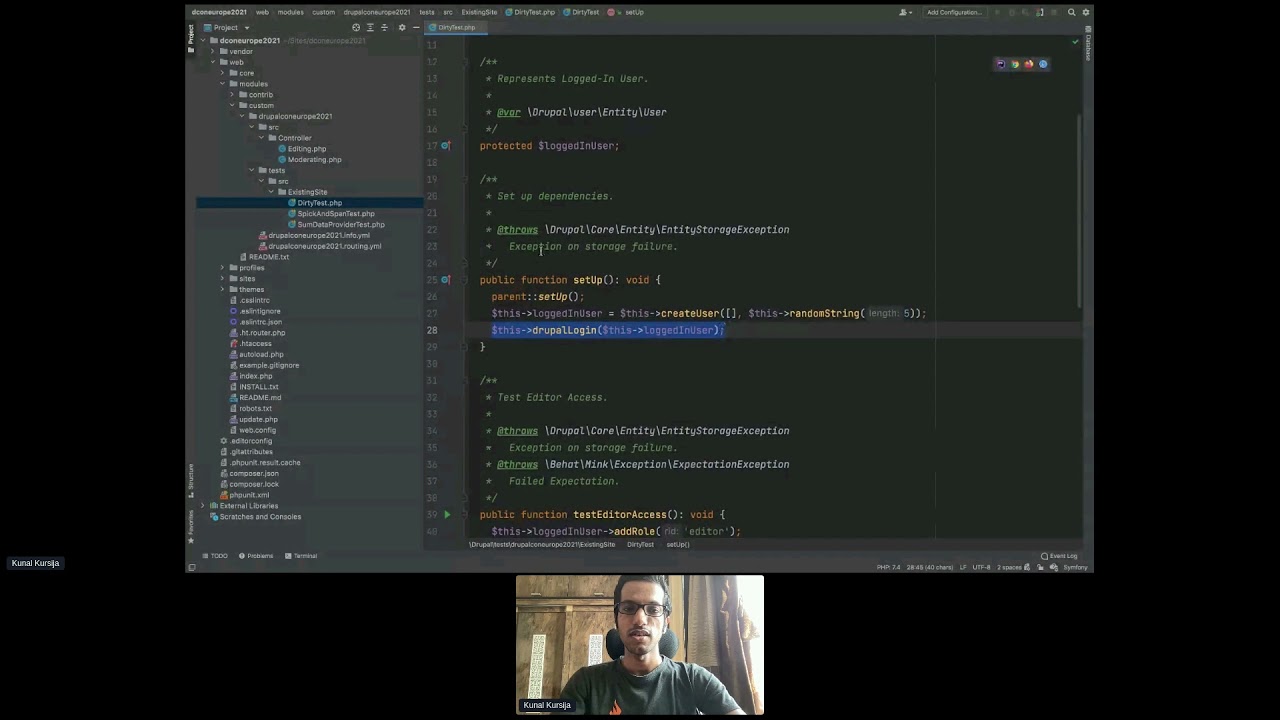The height and width of the screenshot is (720, 1280).
Task: Expand the vendor folder
Action: pos(213,51)
